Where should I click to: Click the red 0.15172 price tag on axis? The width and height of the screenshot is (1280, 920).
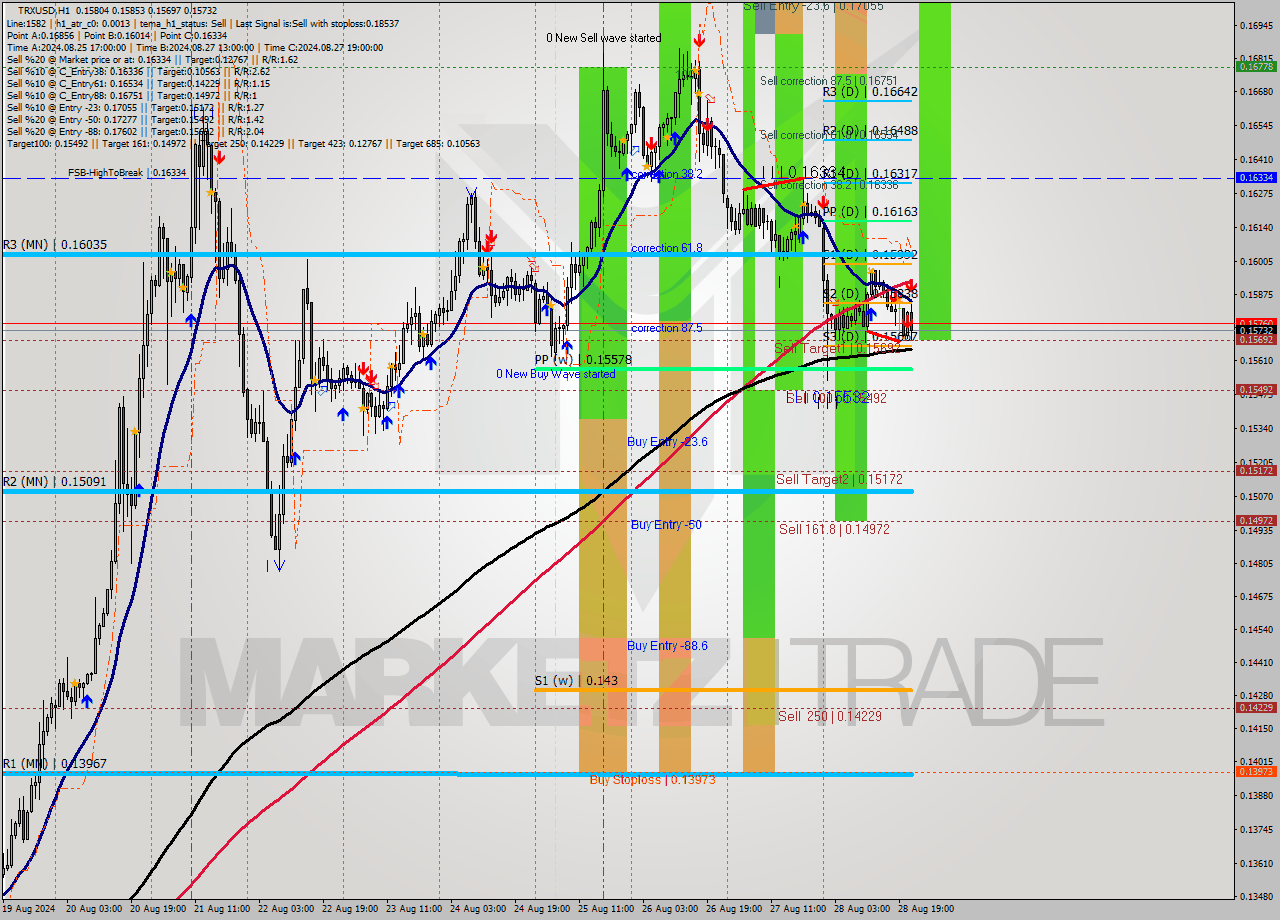[x=1256, y=470]
